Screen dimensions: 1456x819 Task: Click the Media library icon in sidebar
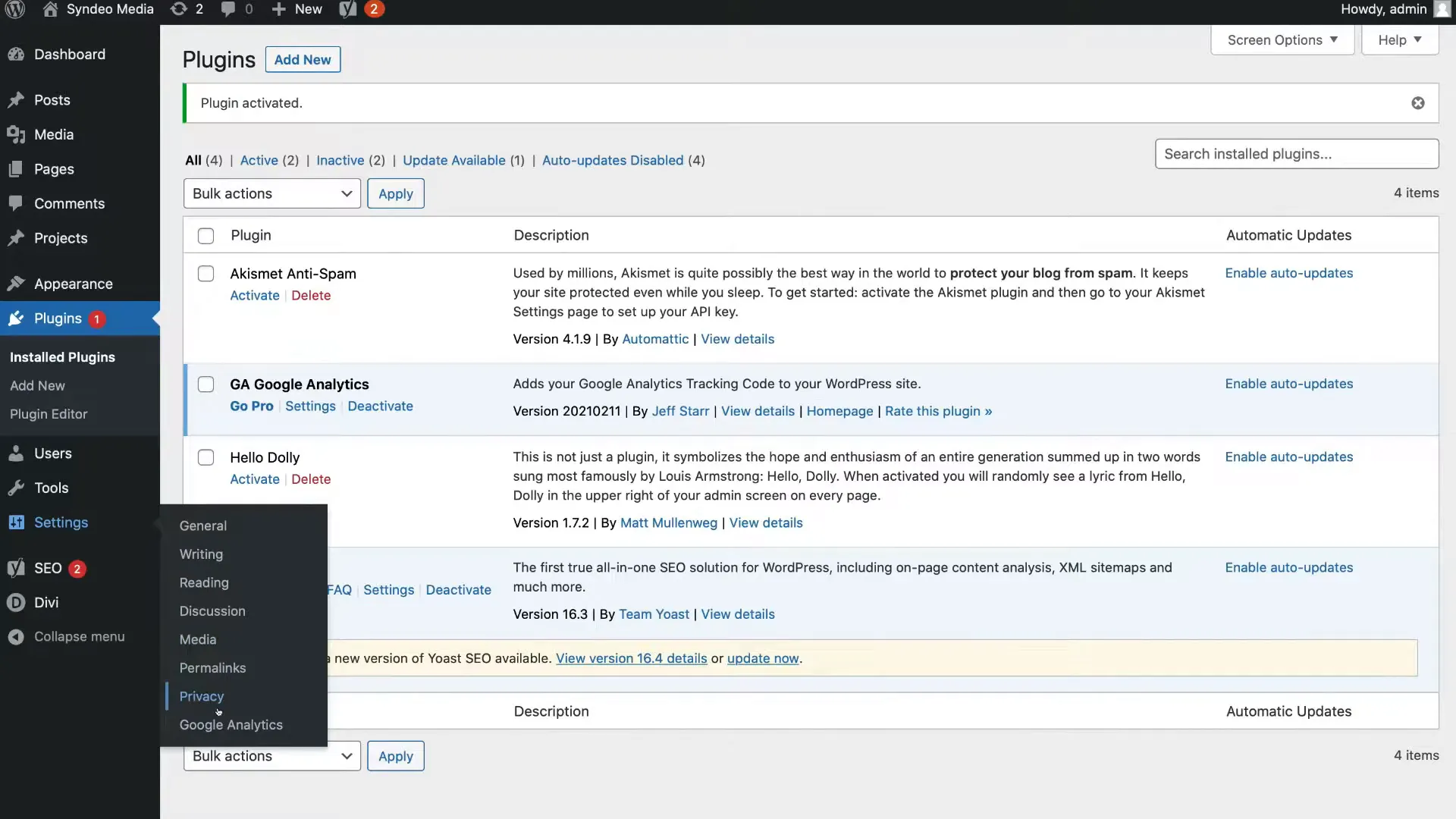[x=16, y=135]
